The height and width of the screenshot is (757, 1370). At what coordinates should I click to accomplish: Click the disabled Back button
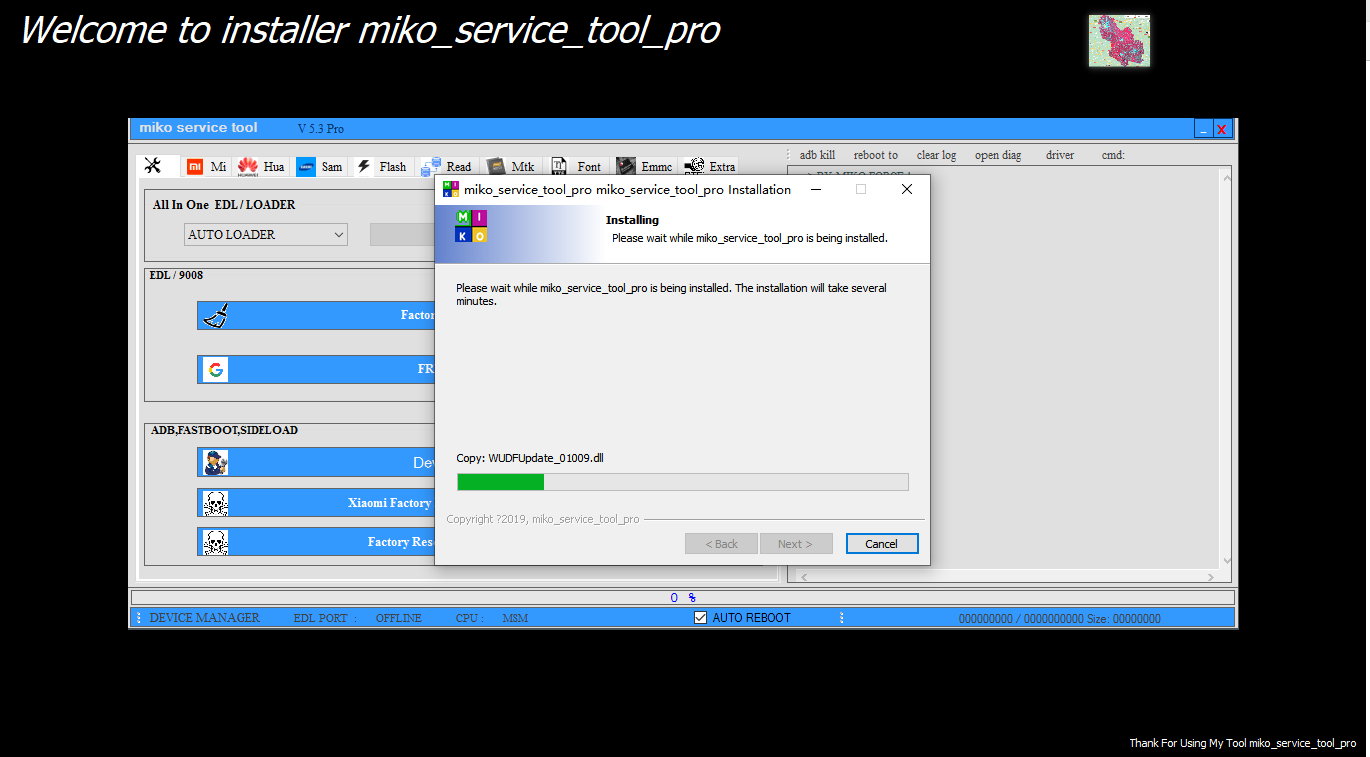coord(721,544)
